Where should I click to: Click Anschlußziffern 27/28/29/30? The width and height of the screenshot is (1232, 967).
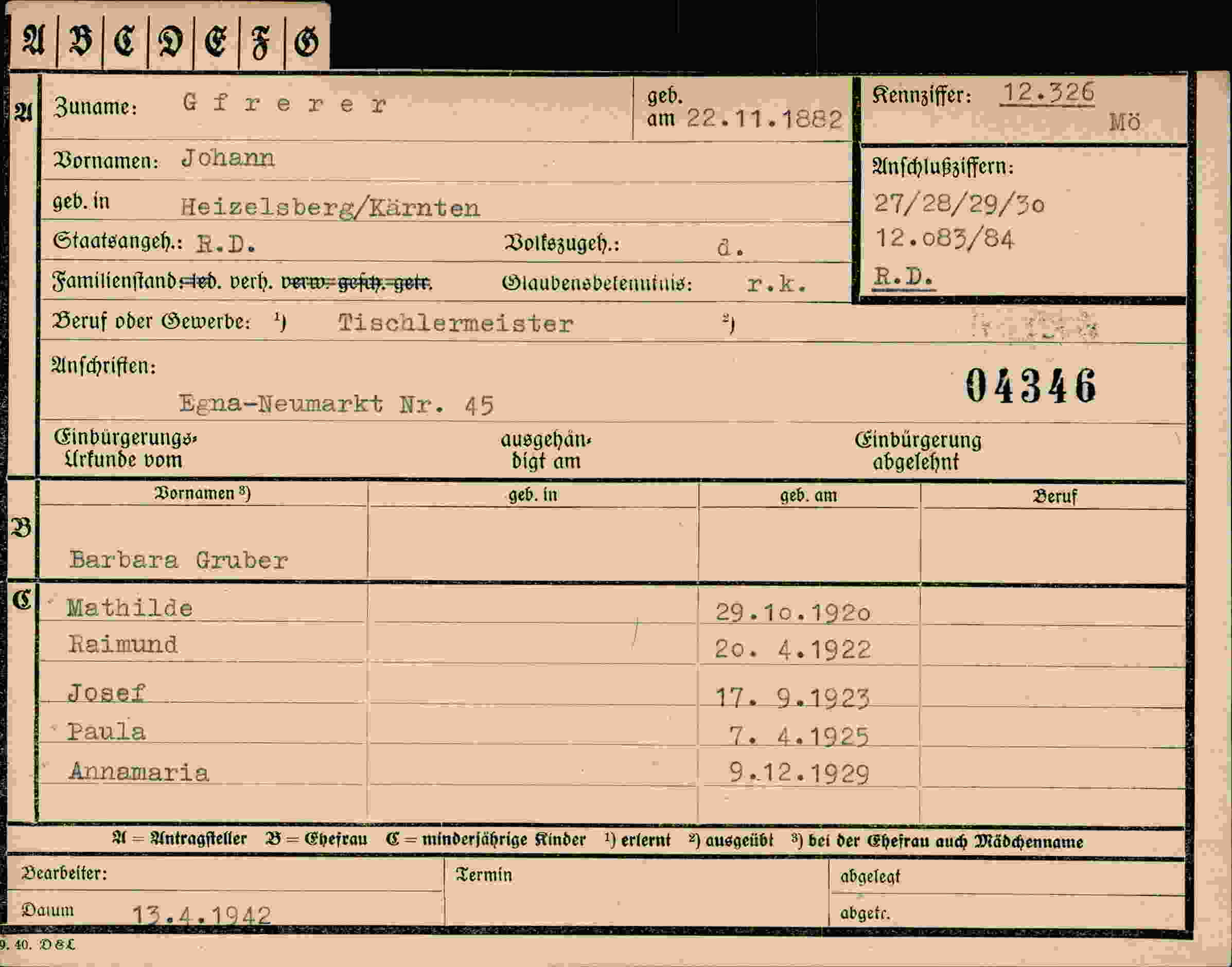tap(959, 203)
